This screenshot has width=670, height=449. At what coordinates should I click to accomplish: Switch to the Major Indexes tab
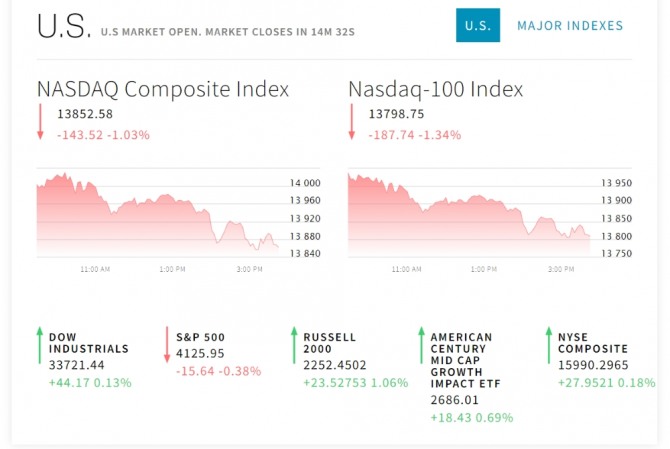(569, 26)
